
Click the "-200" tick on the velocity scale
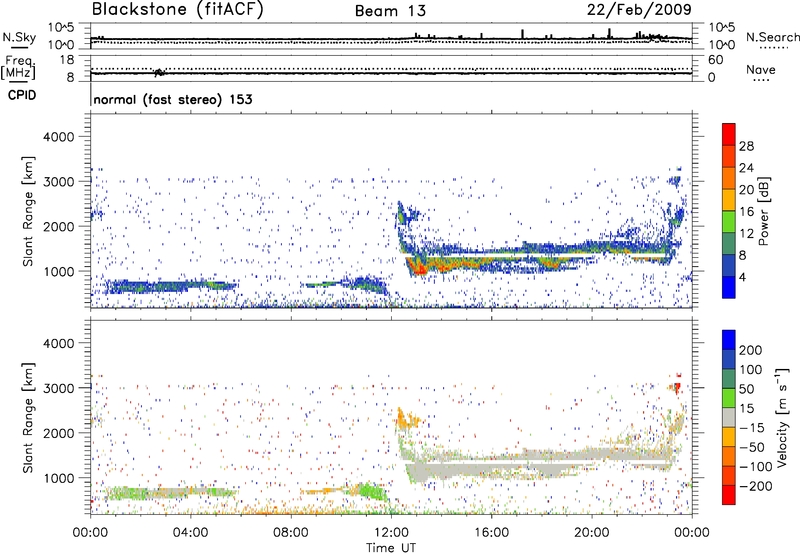[x=755, y=487]
